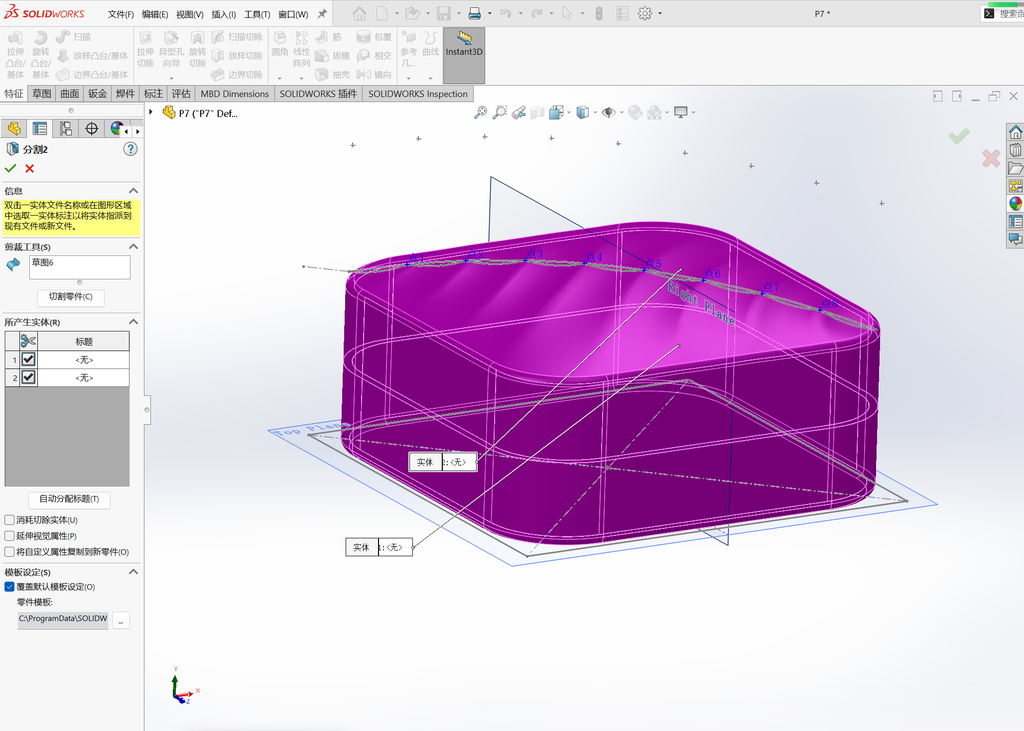Confirm split with the green check mark
The width and height of the screenshot is (1024, 731).
pos(10,169)
